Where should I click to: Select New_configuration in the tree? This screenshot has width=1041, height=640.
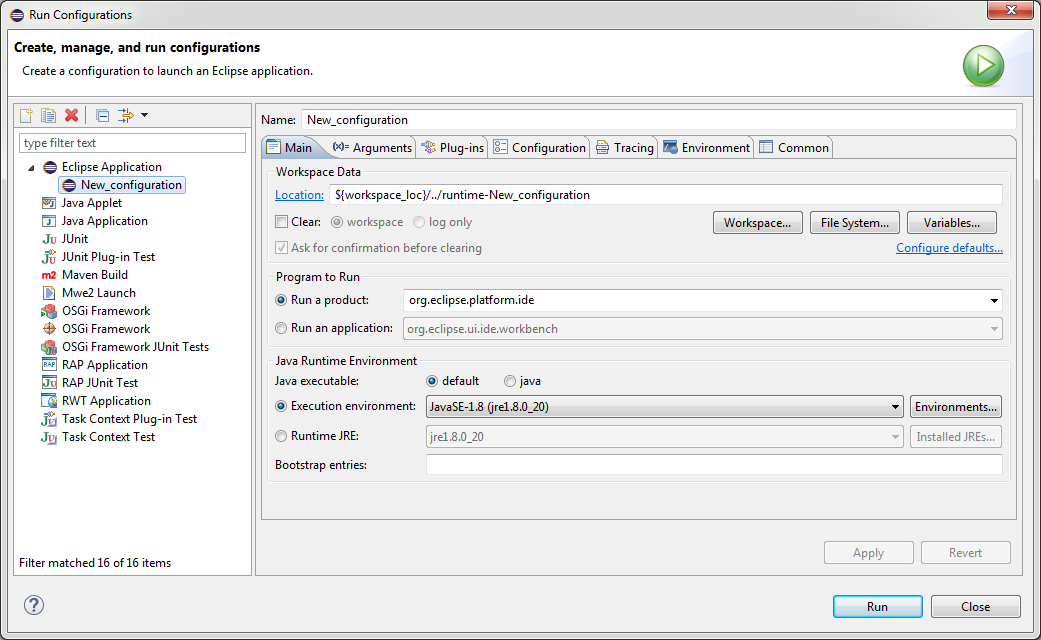(123, 185)
